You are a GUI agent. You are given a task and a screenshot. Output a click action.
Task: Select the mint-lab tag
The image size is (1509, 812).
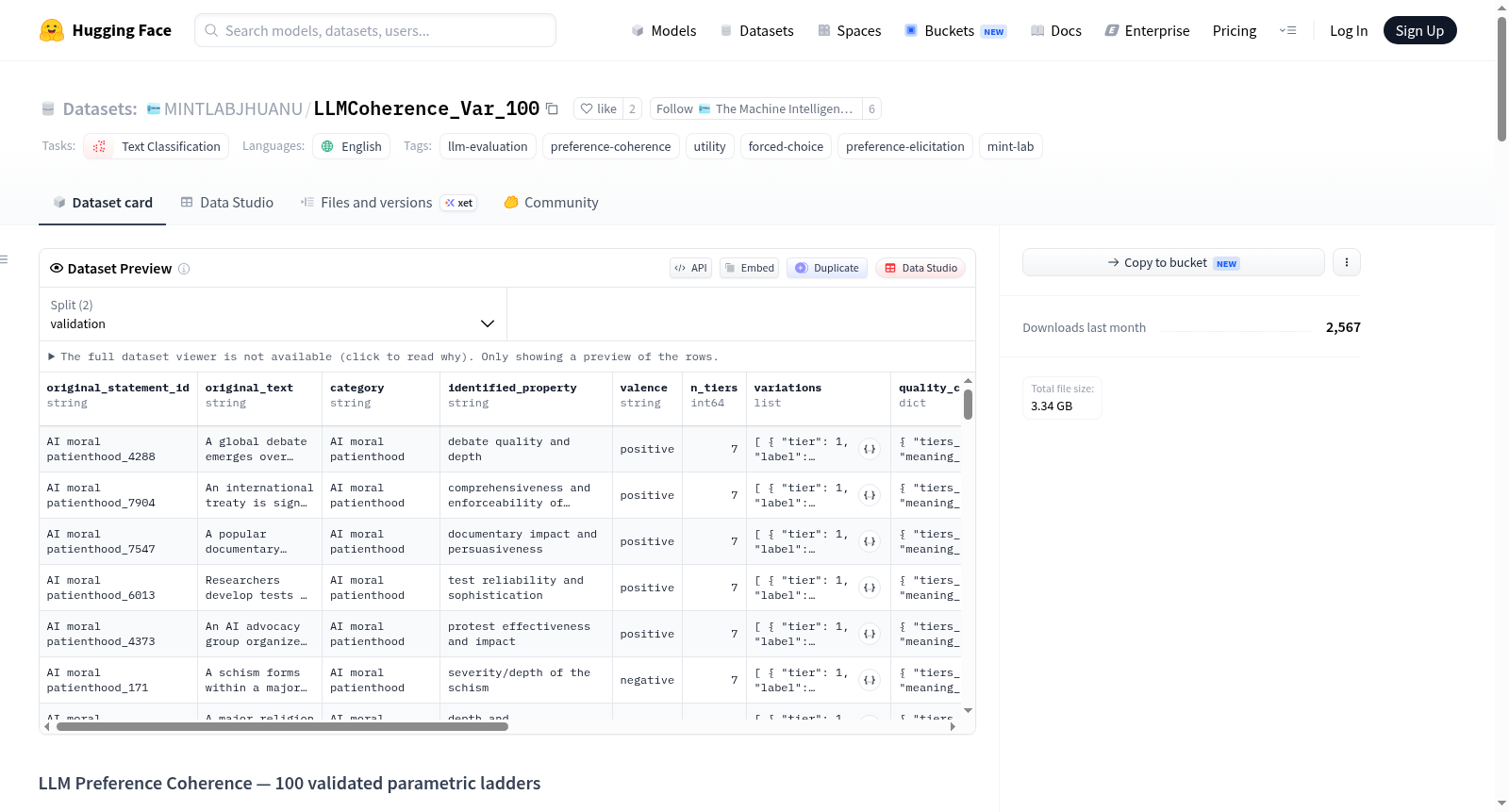coord(1010,146)
